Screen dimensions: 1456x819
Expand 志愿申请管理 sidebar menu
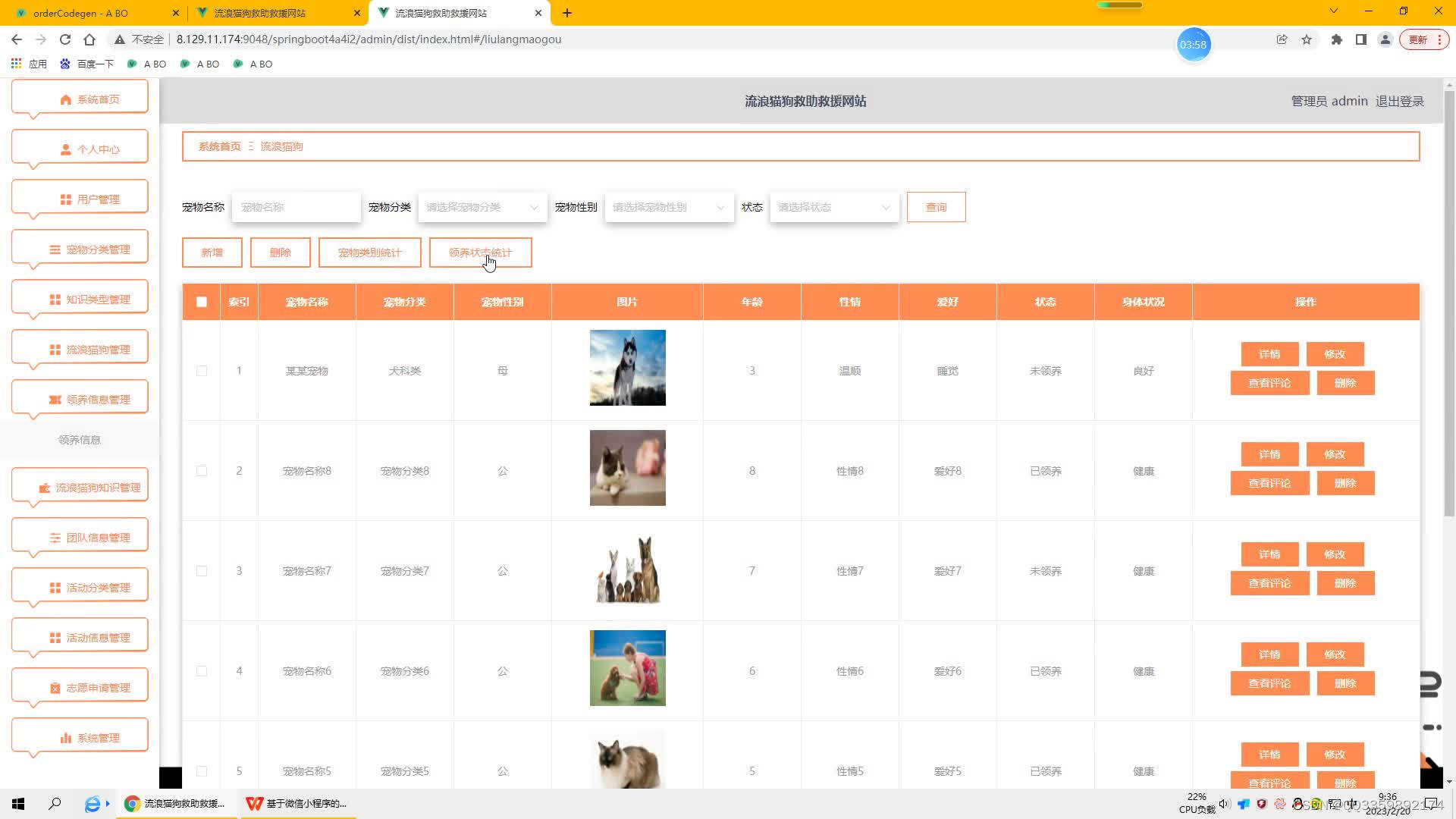pos(80,687)
